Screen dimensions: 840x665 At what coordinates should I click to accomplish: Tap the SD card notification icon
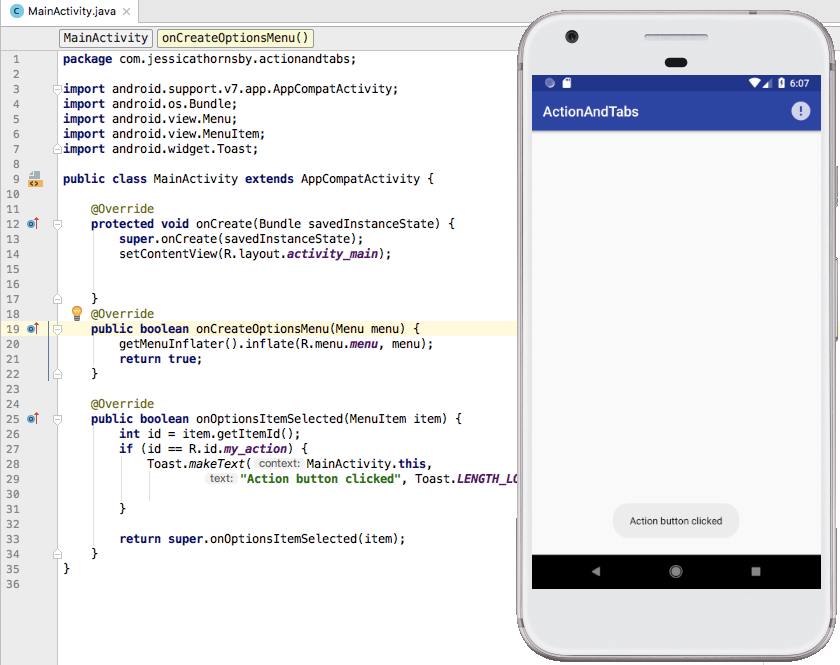point(566,84)
